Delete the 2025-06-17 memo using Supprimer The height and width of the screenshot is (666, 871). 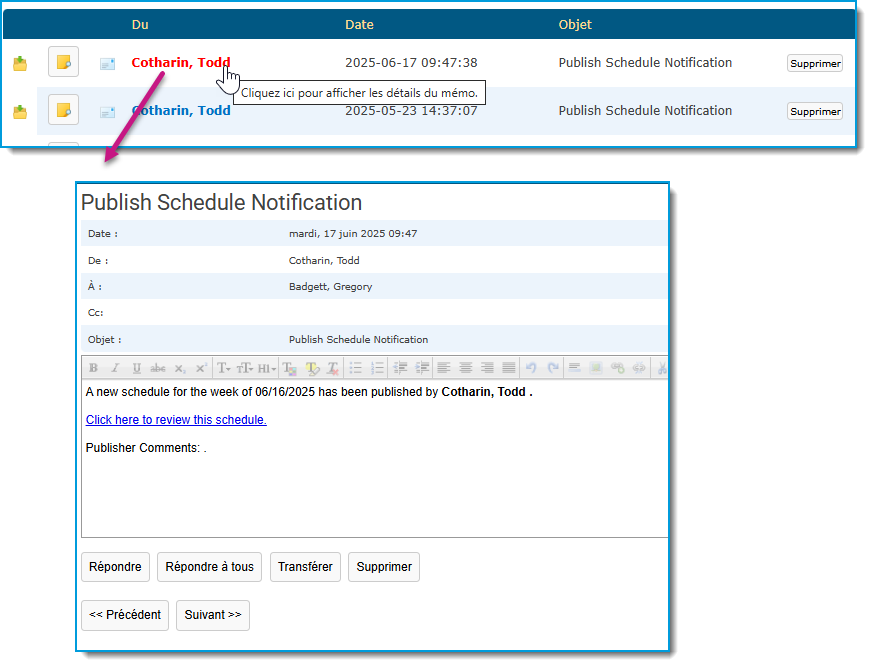[815, 63]
